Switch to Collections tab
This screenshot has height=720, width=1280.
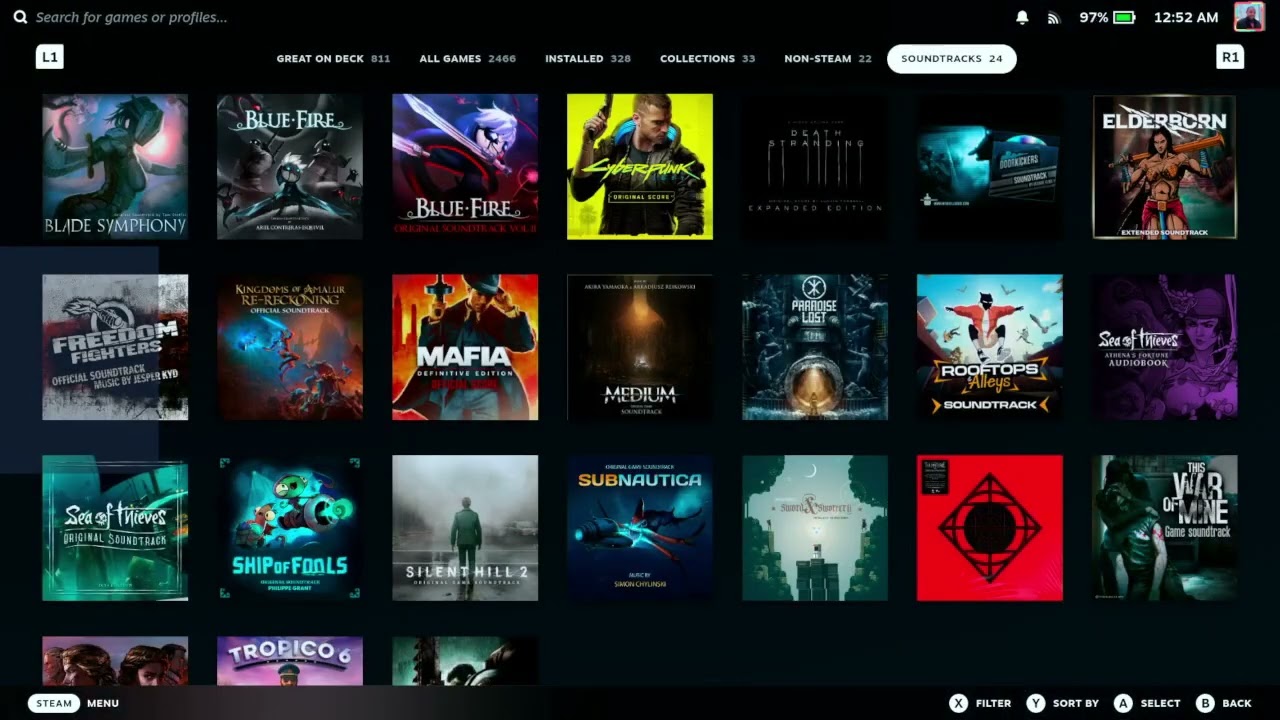click(x=707, y=59)
